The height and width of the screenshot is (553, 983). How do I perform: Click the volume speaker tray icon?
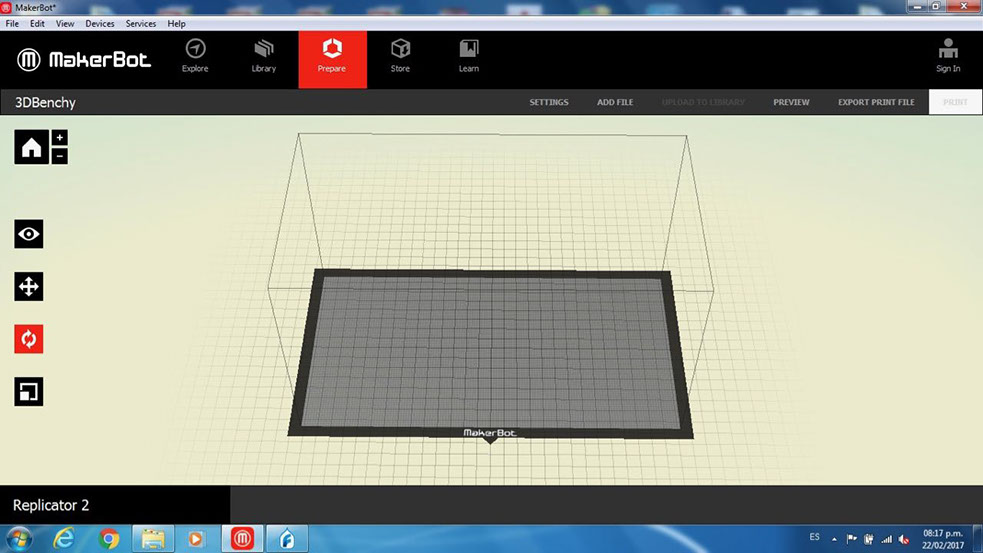point(904,539)
